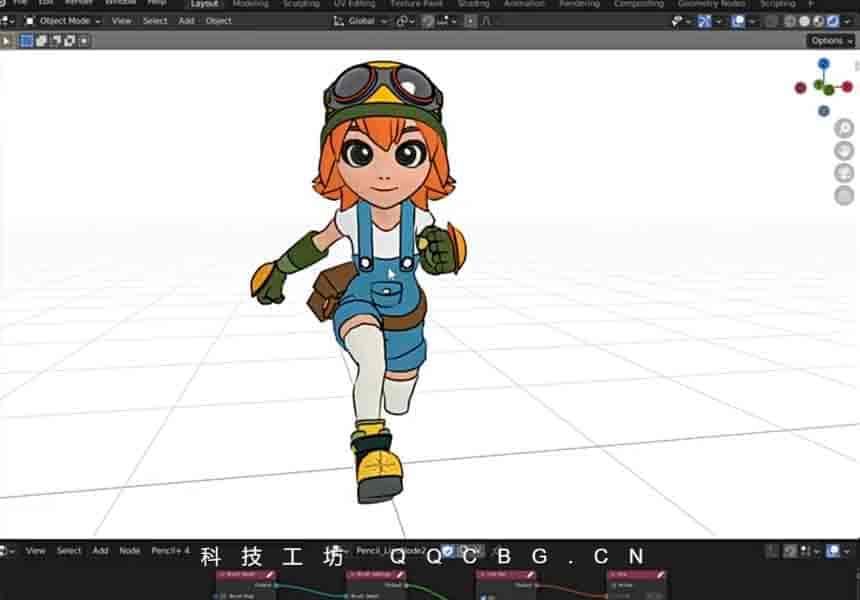This screenshot has height=600, width=860.
Task: Open object visibility and selectability dropdown
Action: coord(680,21)
